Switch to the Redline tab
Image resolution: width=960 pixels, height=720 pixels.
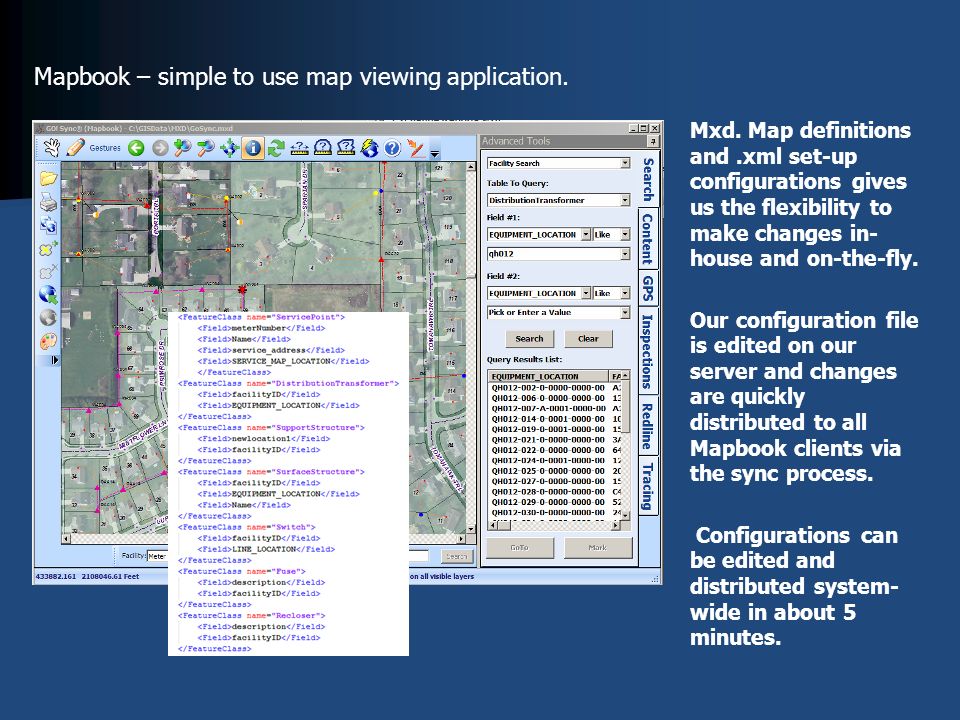click(x=648, y=426)
